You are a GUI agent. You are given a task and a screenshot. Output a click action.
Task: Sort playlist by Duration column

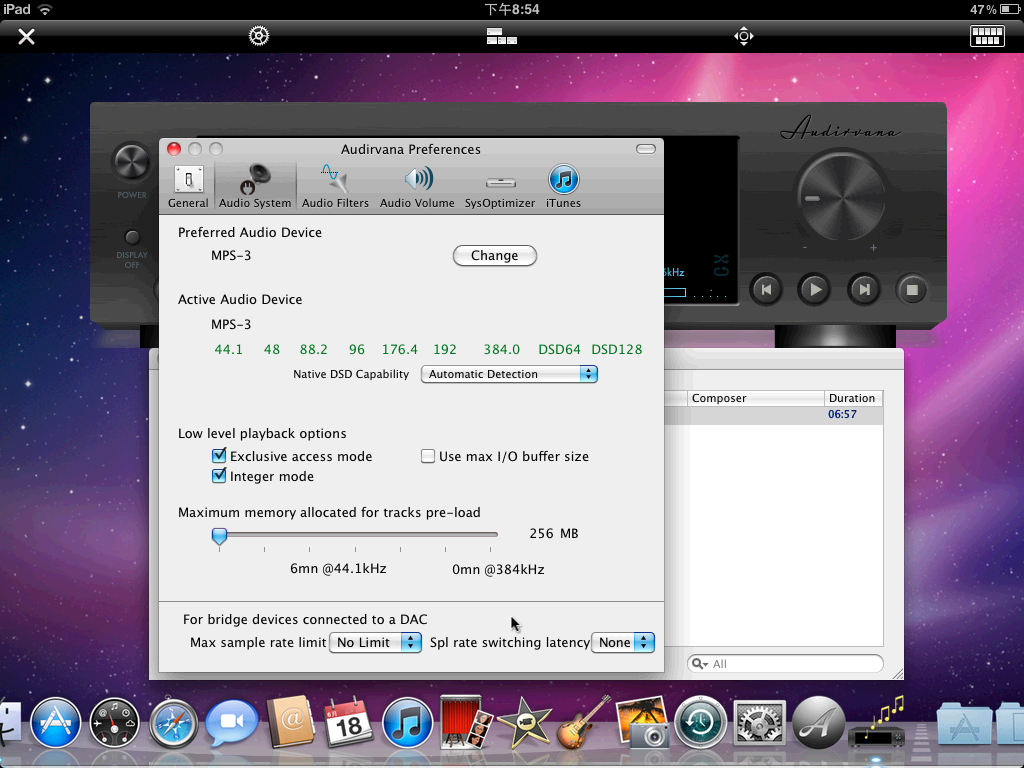854,398
